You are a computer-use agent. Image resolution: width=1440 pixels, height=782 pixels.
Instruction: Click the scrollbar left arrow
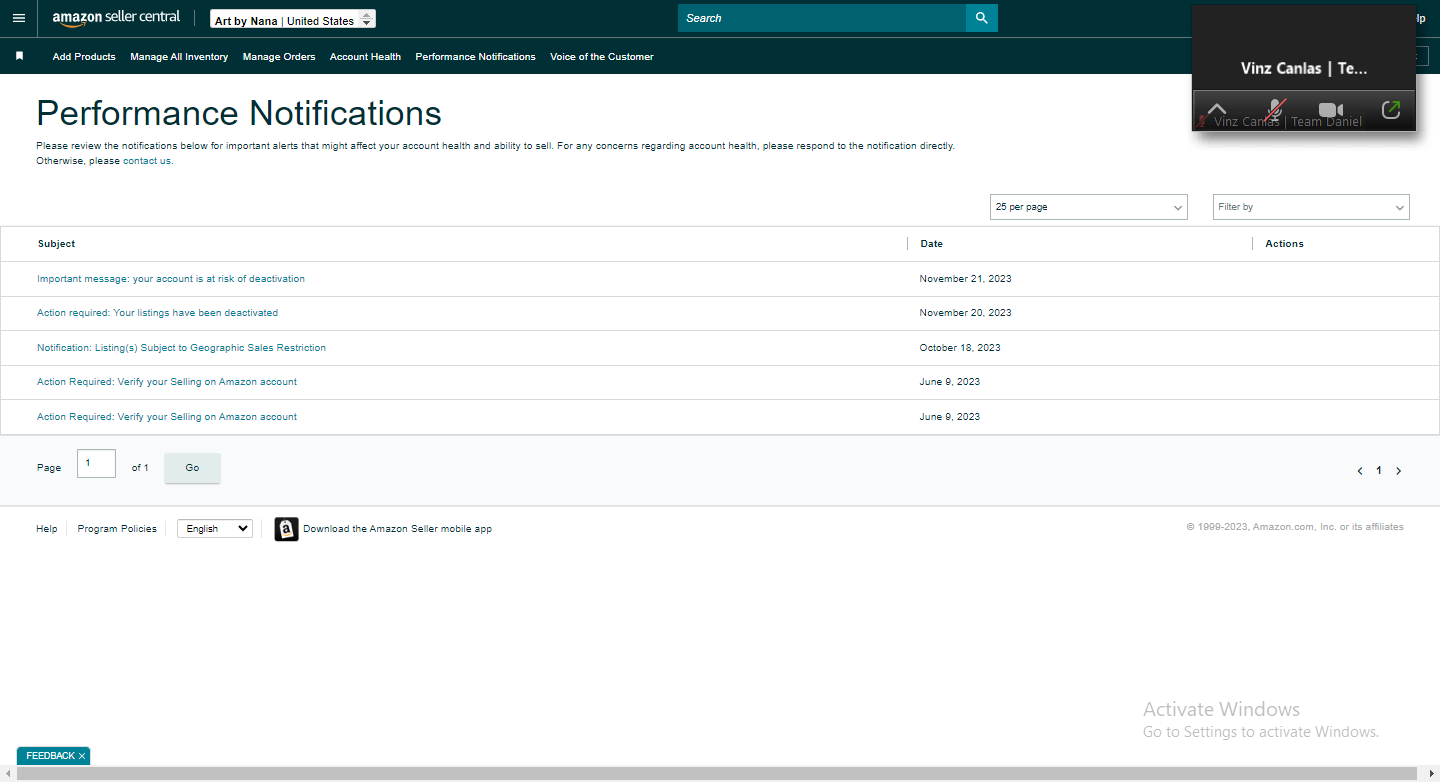[x=8, y=774]
